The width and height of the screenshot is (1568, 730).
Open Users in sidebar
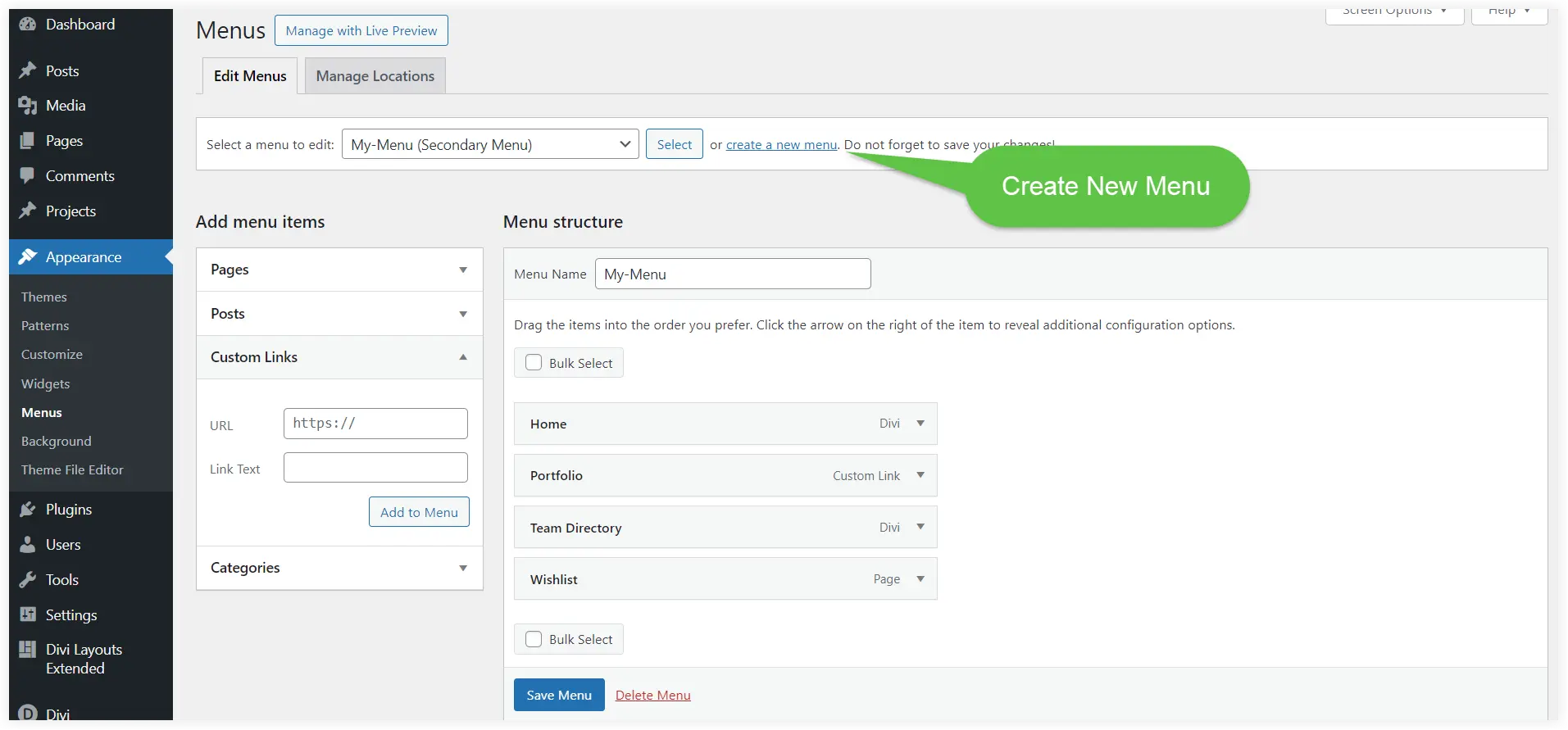click(63, 545)
